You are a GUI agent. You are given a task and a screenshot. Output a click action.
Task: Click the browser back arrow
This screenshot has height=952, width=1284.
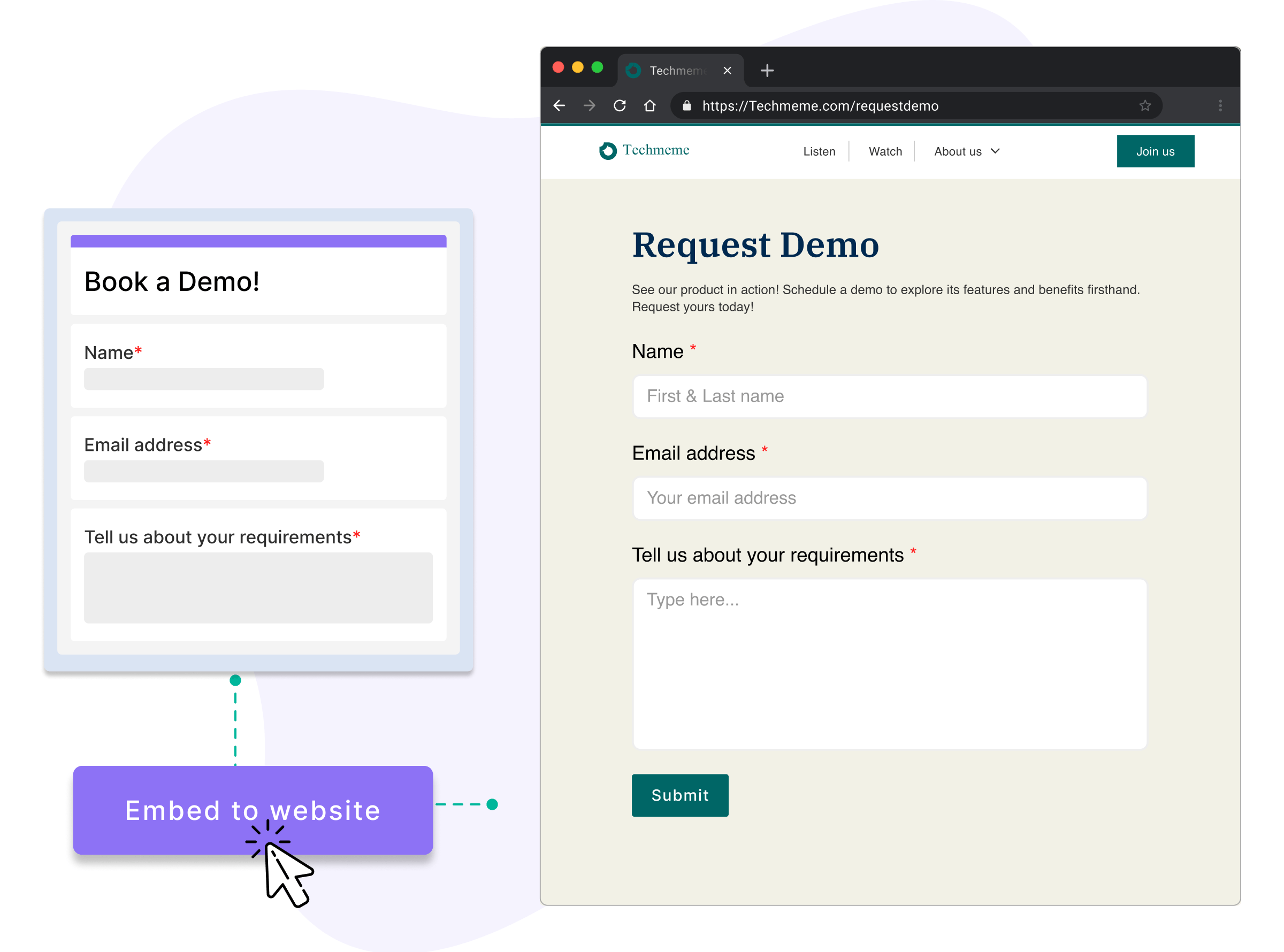click(x=559, y=105)
